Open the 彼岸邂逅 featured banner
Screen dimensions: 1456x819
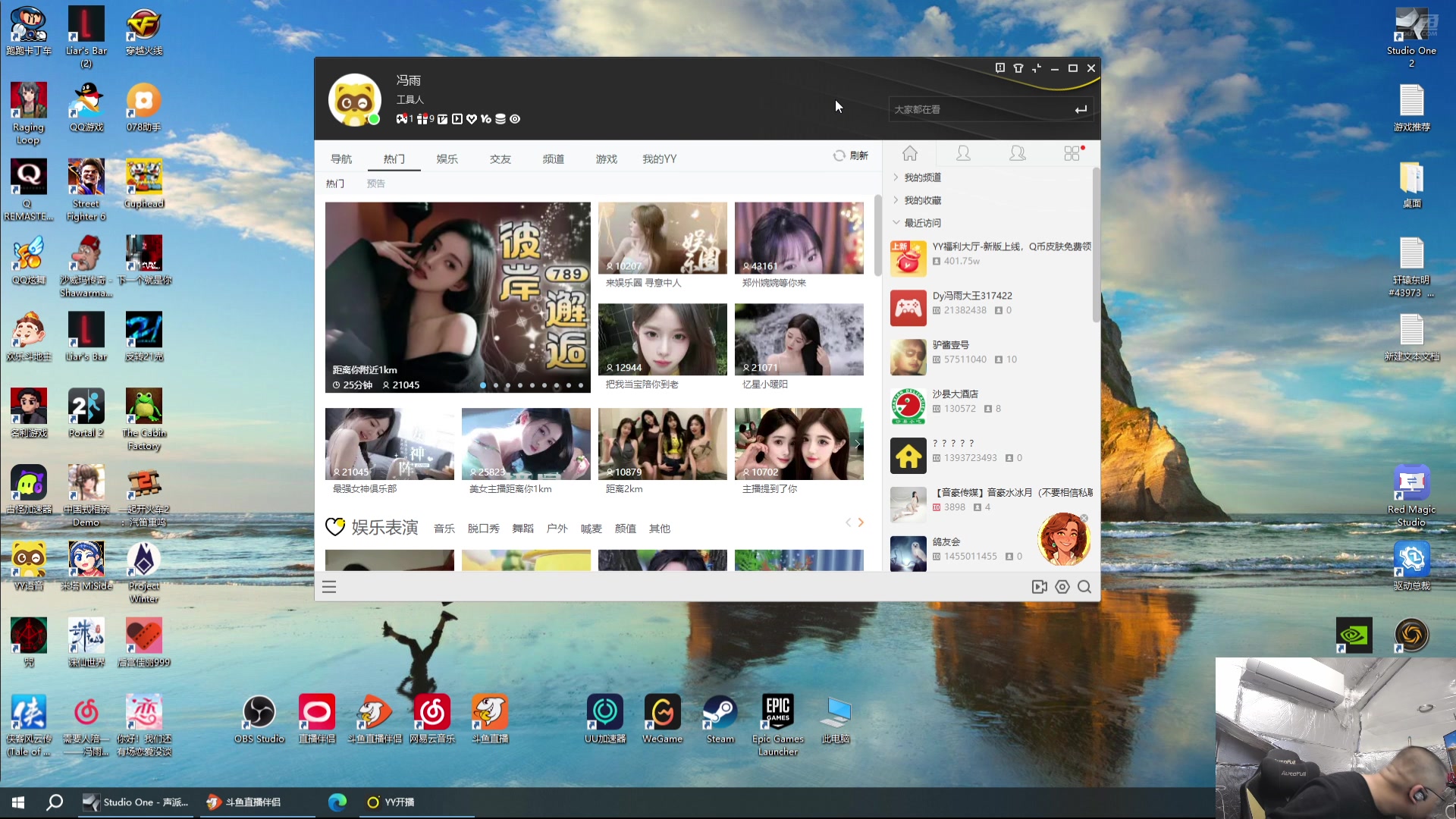tap(457, 297)
